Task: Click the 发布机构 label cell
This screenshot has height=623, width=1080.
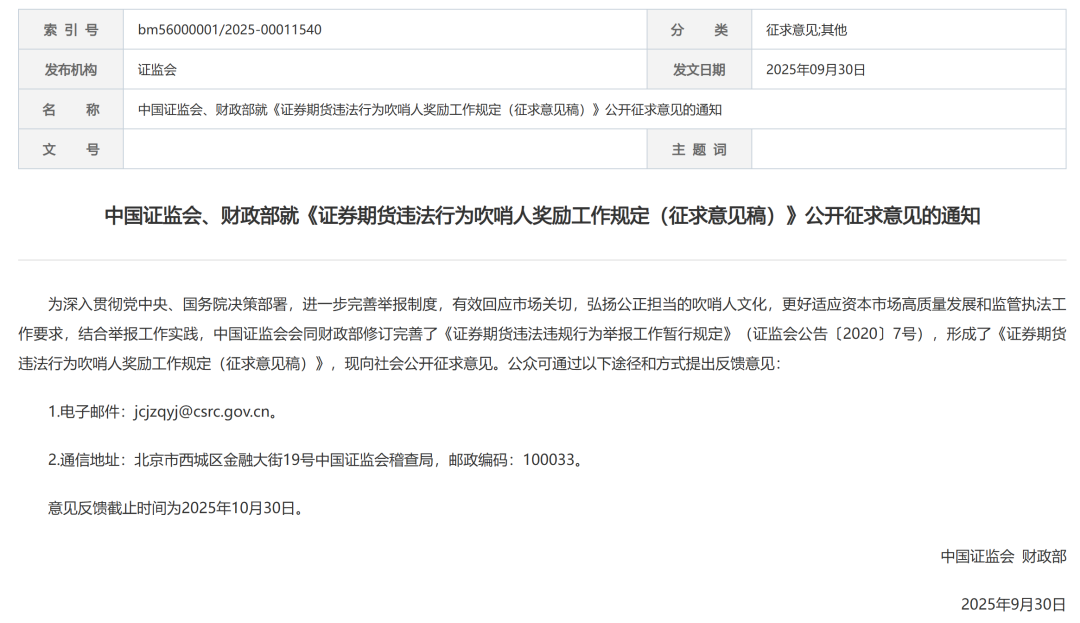Action: pyautogui.click(x=71, y=70)
